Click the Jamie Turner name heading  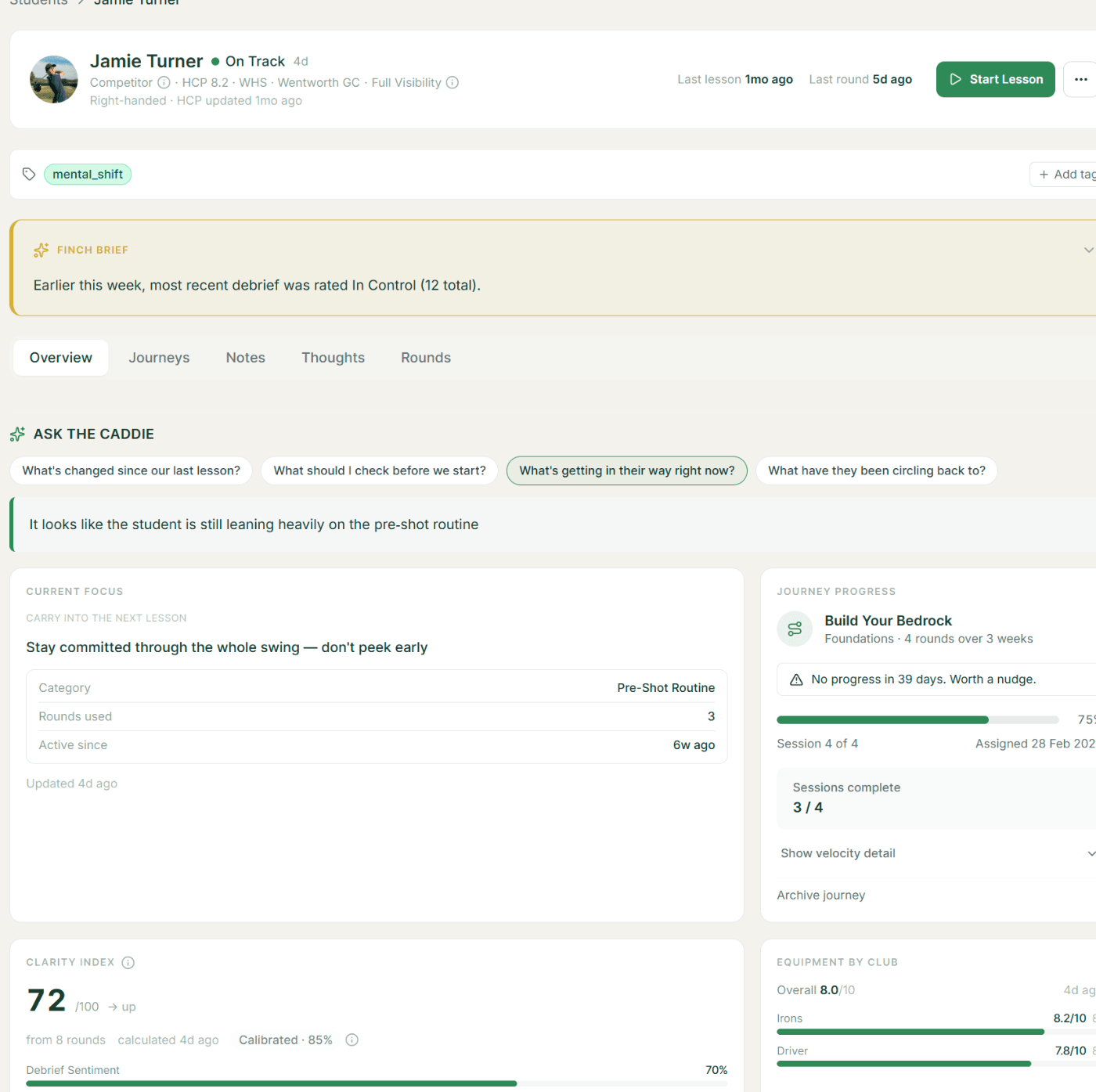point(146,61)
